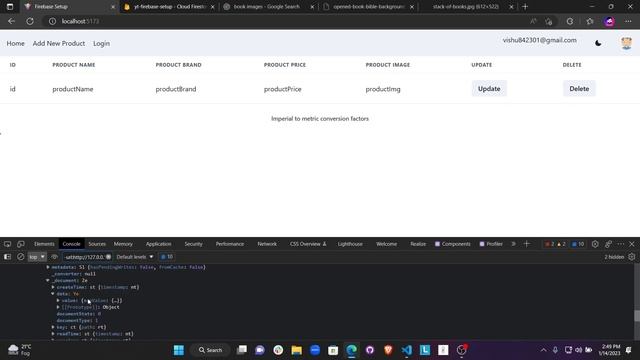Screen dimensions: 640x360
Task: Open the DevTools feedback icon
Action: (x=608, y=244)
